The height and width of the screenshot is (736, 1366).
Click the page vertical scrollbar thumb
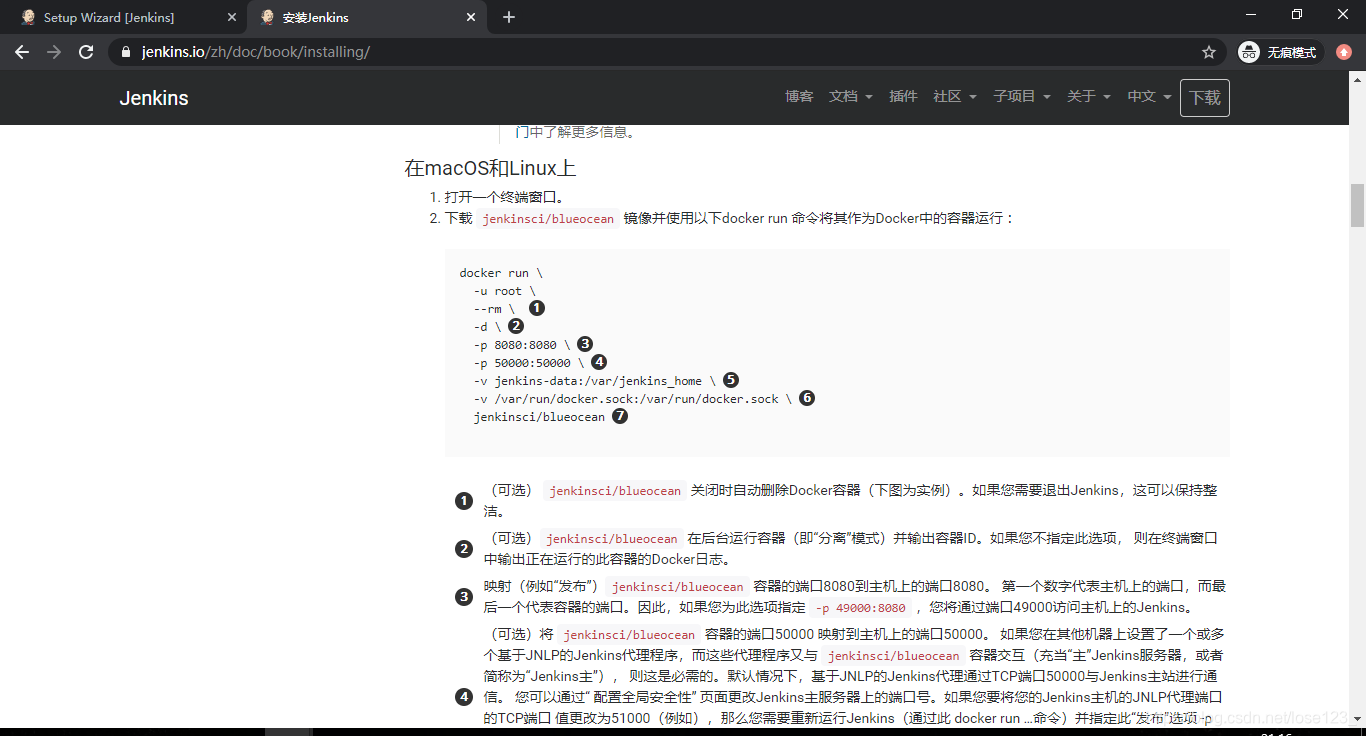pyautogui.click(x=1357, y=205)
